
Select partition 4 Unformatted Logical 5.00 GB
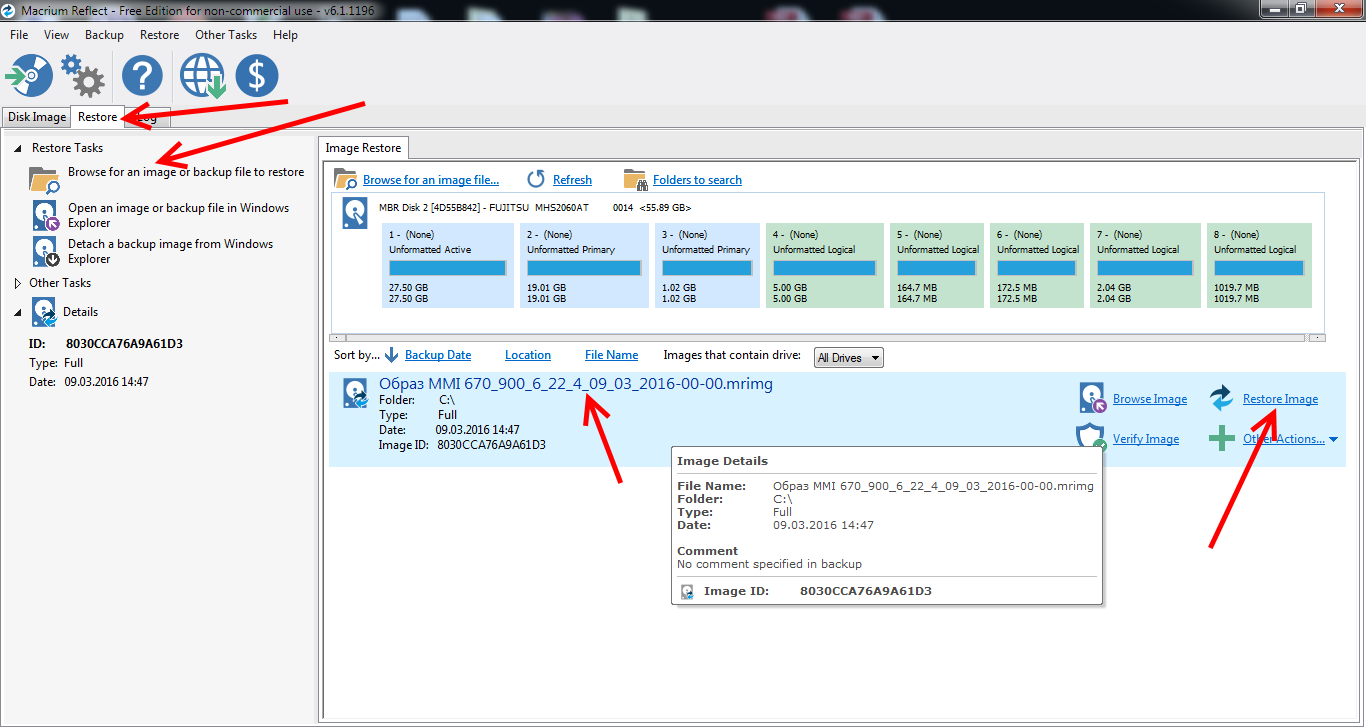[825, 266]
